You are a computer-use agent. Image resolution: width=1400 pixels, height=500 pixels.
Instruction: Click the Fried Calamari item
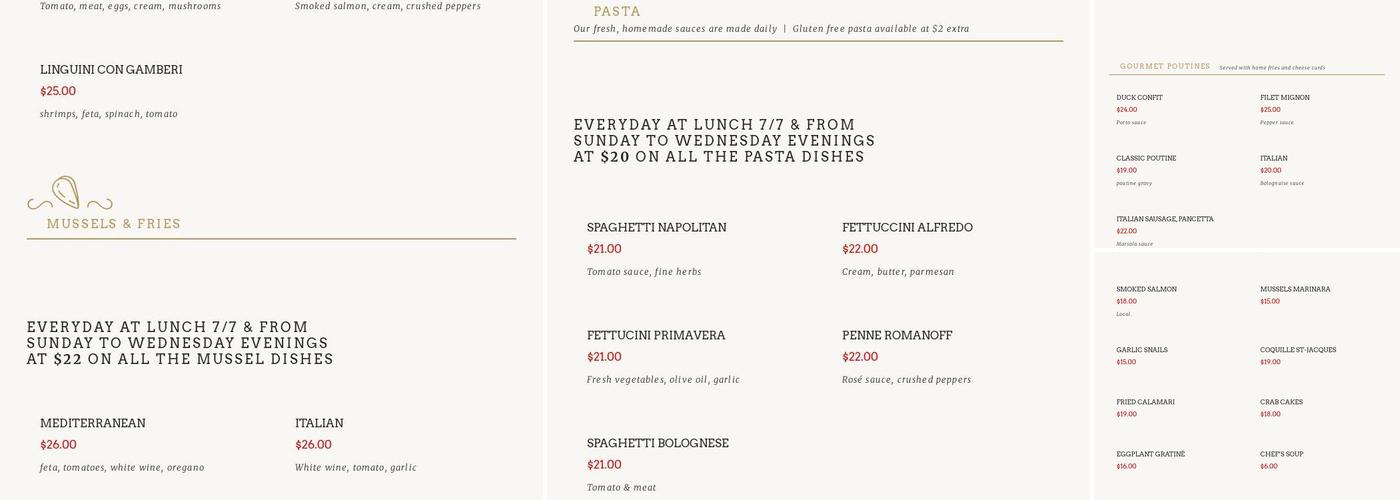1145,402
